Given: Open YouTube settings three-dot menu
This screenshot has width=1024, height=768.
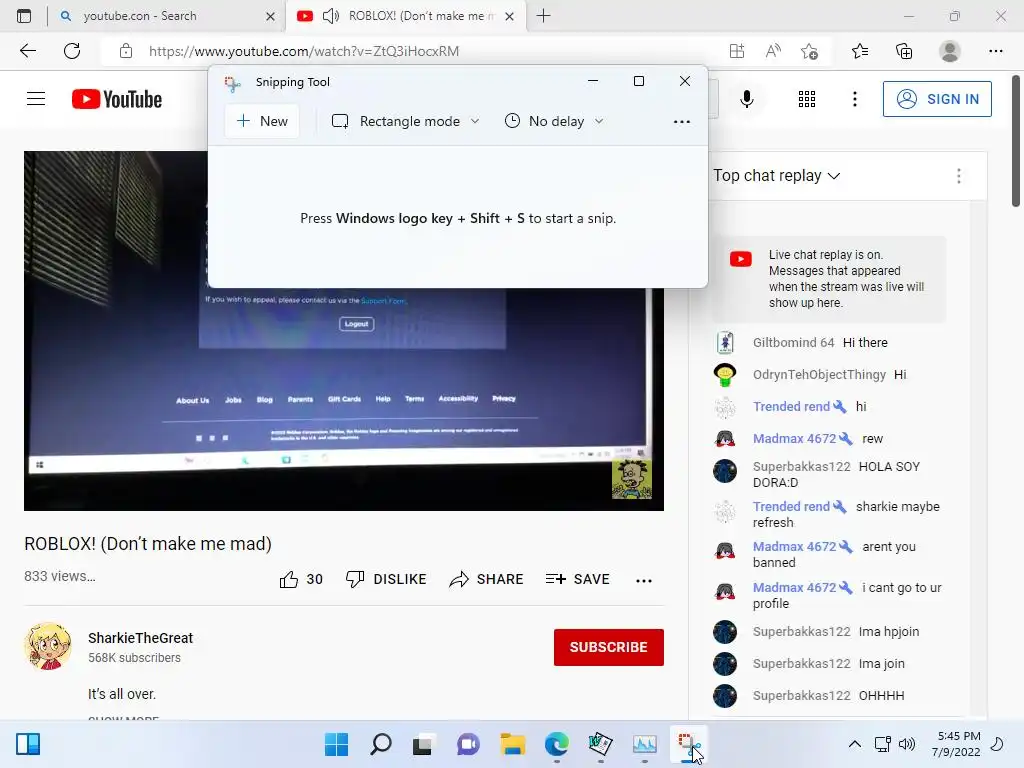Looking at the screenshot, I should (854, 99).
